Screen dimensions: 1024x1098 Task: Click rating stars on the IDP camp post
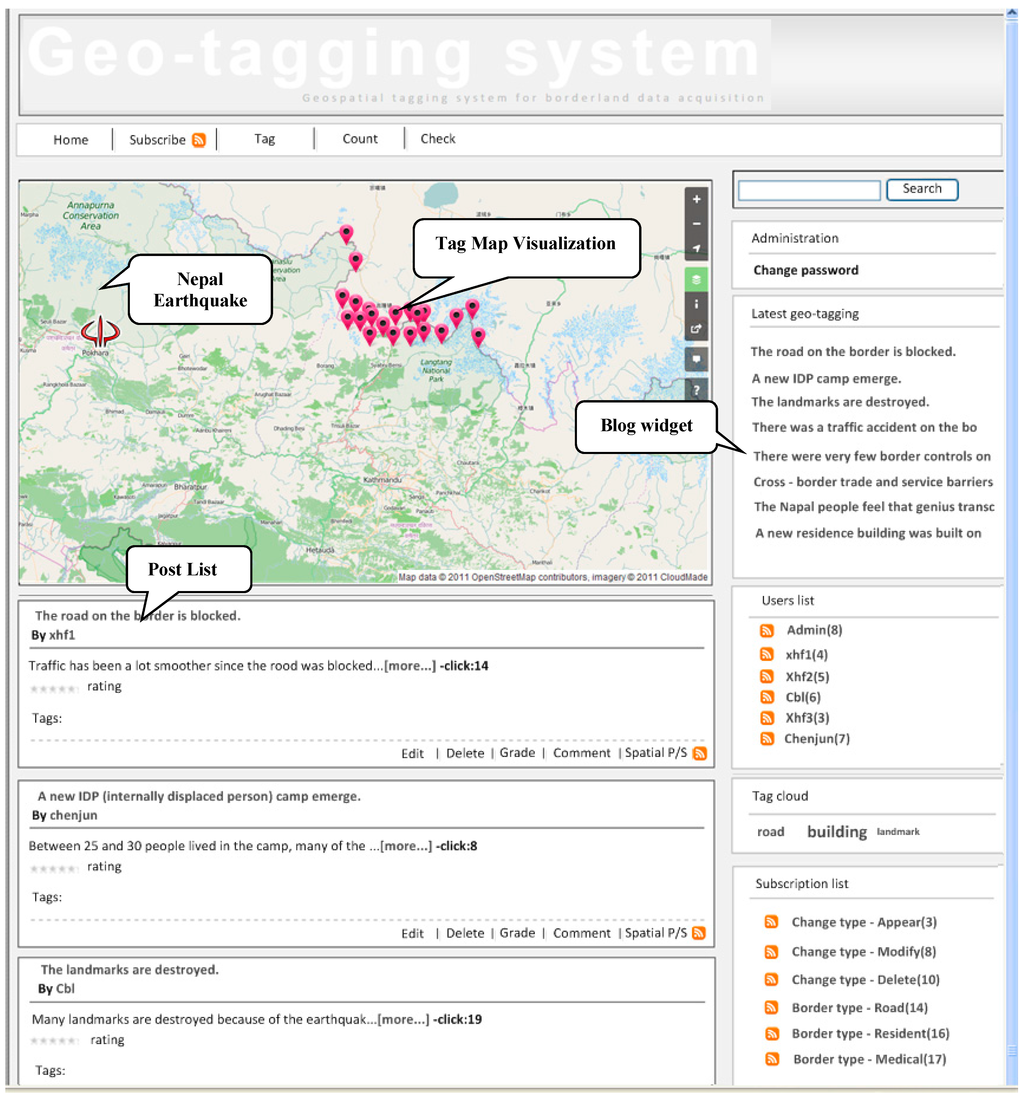pos(55,868)
